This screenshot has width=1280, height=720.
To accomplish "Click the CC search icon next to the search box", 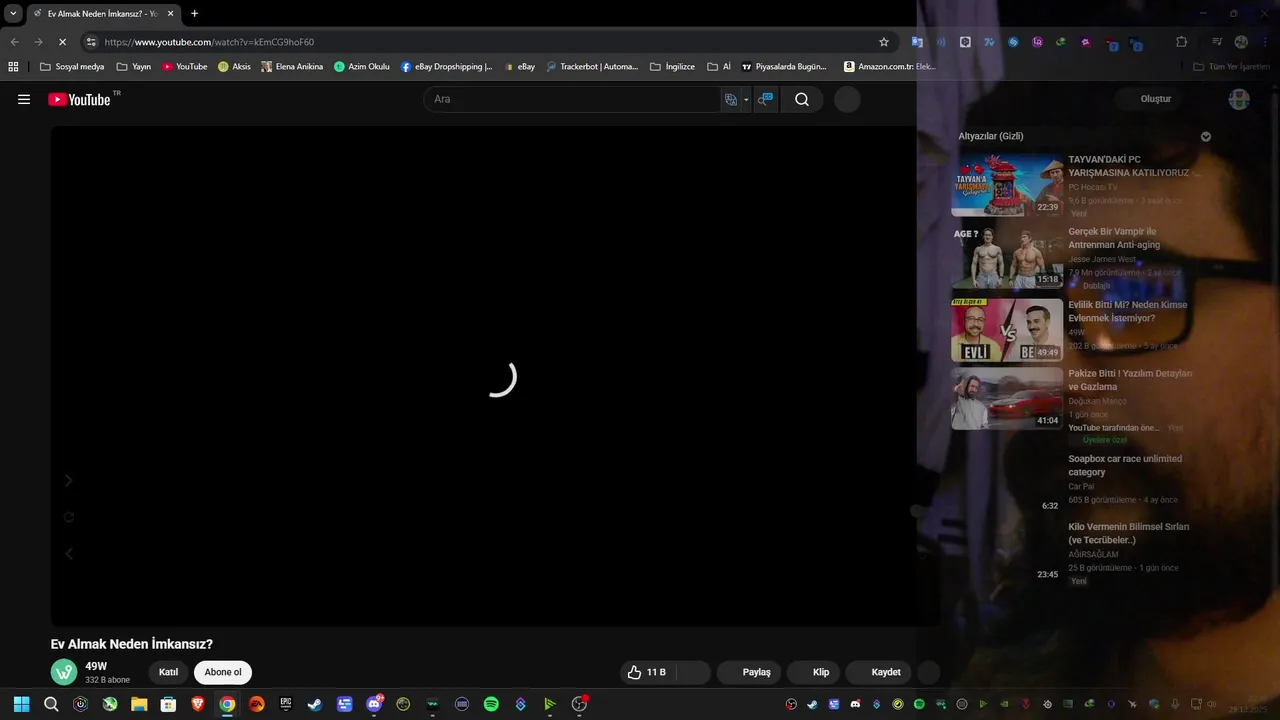I will [765, 99].
